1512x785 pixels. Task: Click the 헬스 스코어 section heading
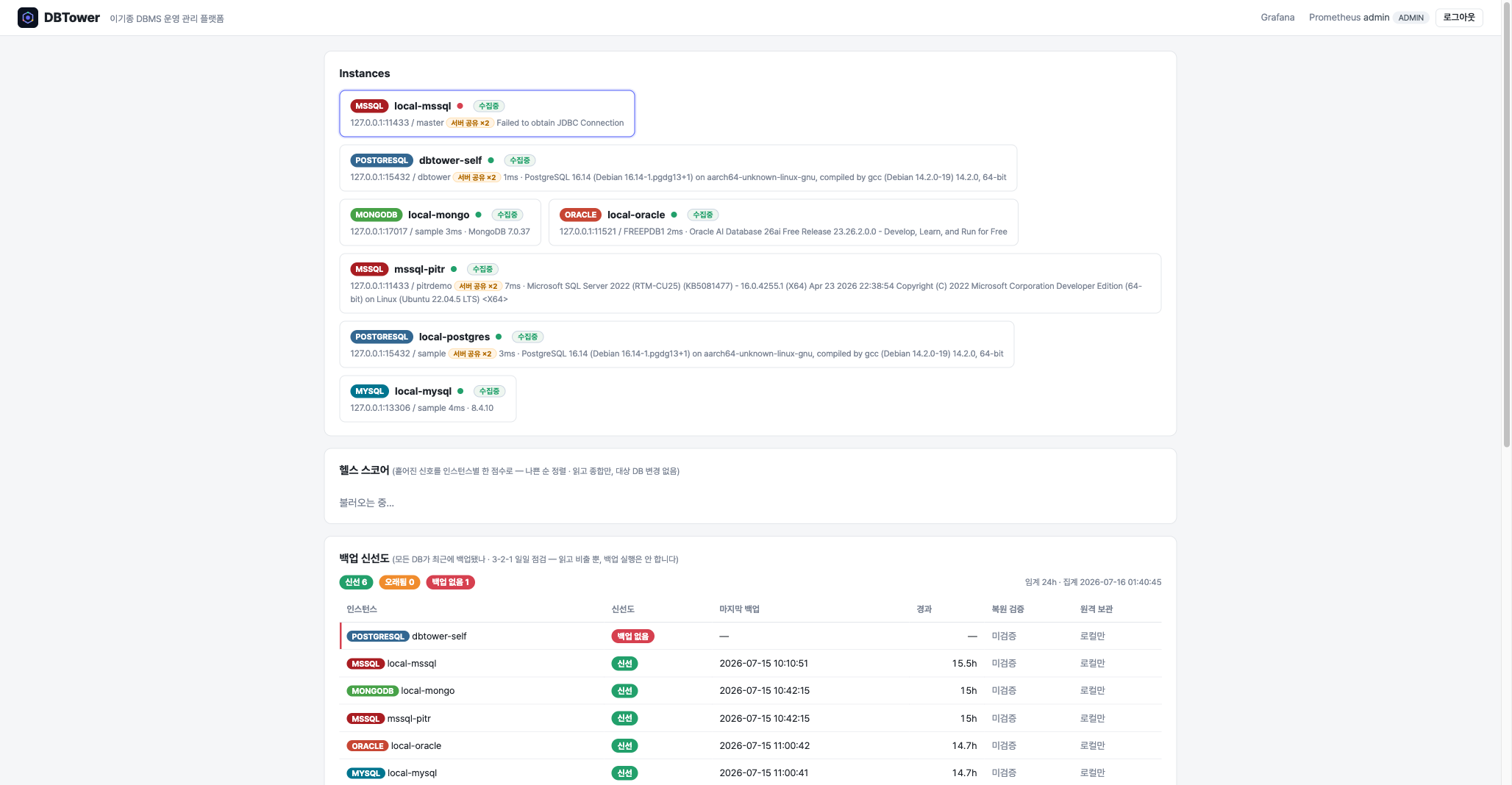coord(364,470)
